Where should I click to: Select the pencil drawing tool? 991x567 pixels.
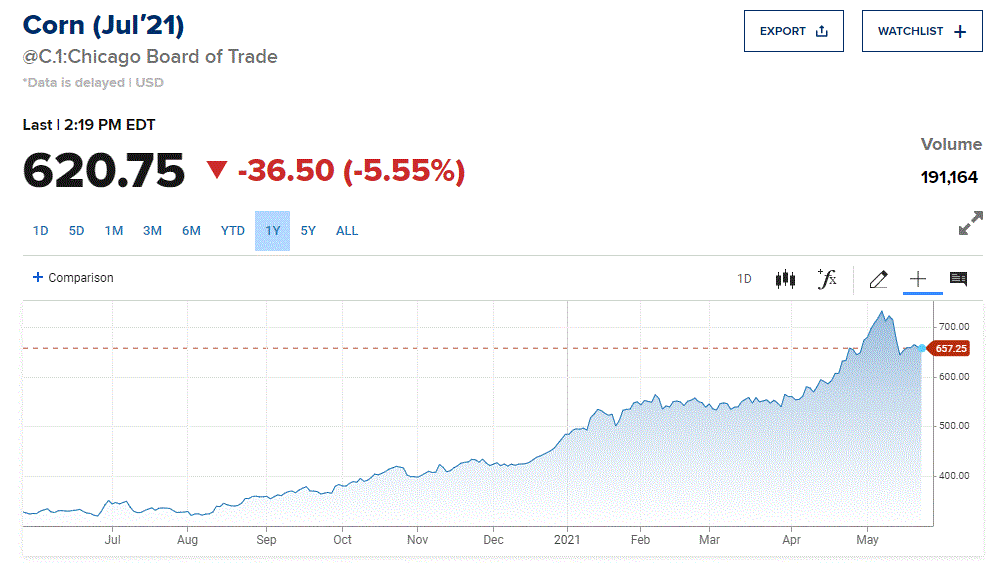[x=878, y=279]
